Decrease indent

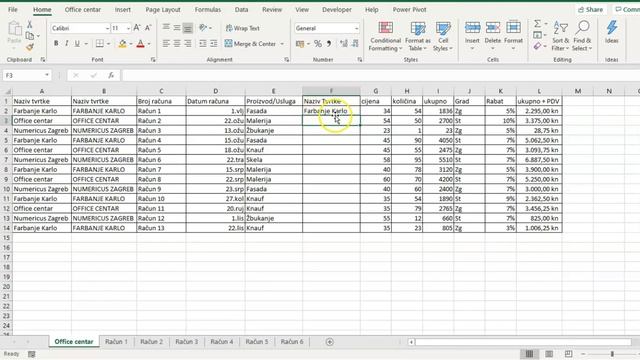203,43
